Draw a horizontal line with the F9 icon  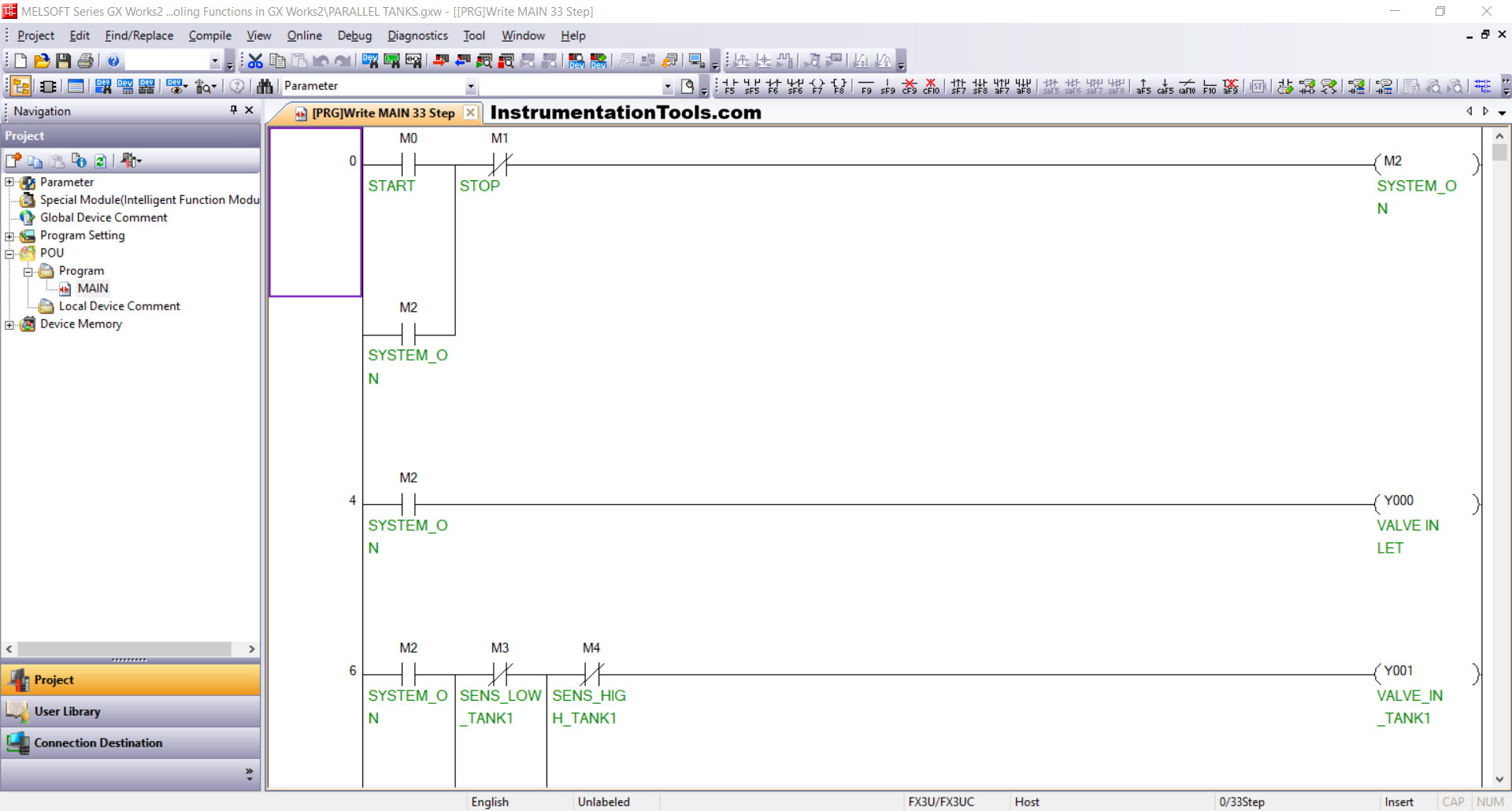866,86
